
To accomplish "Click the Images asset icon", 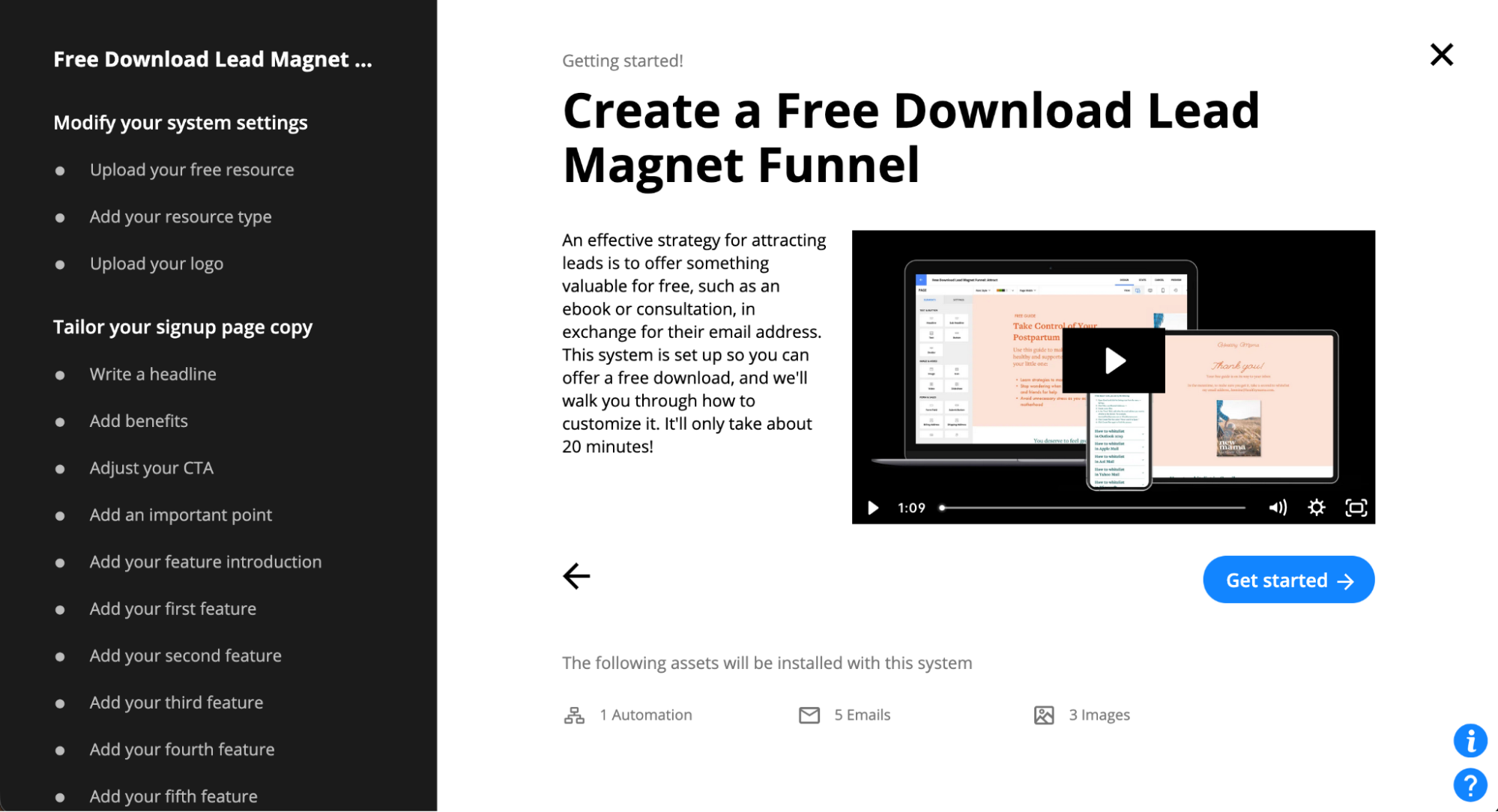I will point(1044,715).
